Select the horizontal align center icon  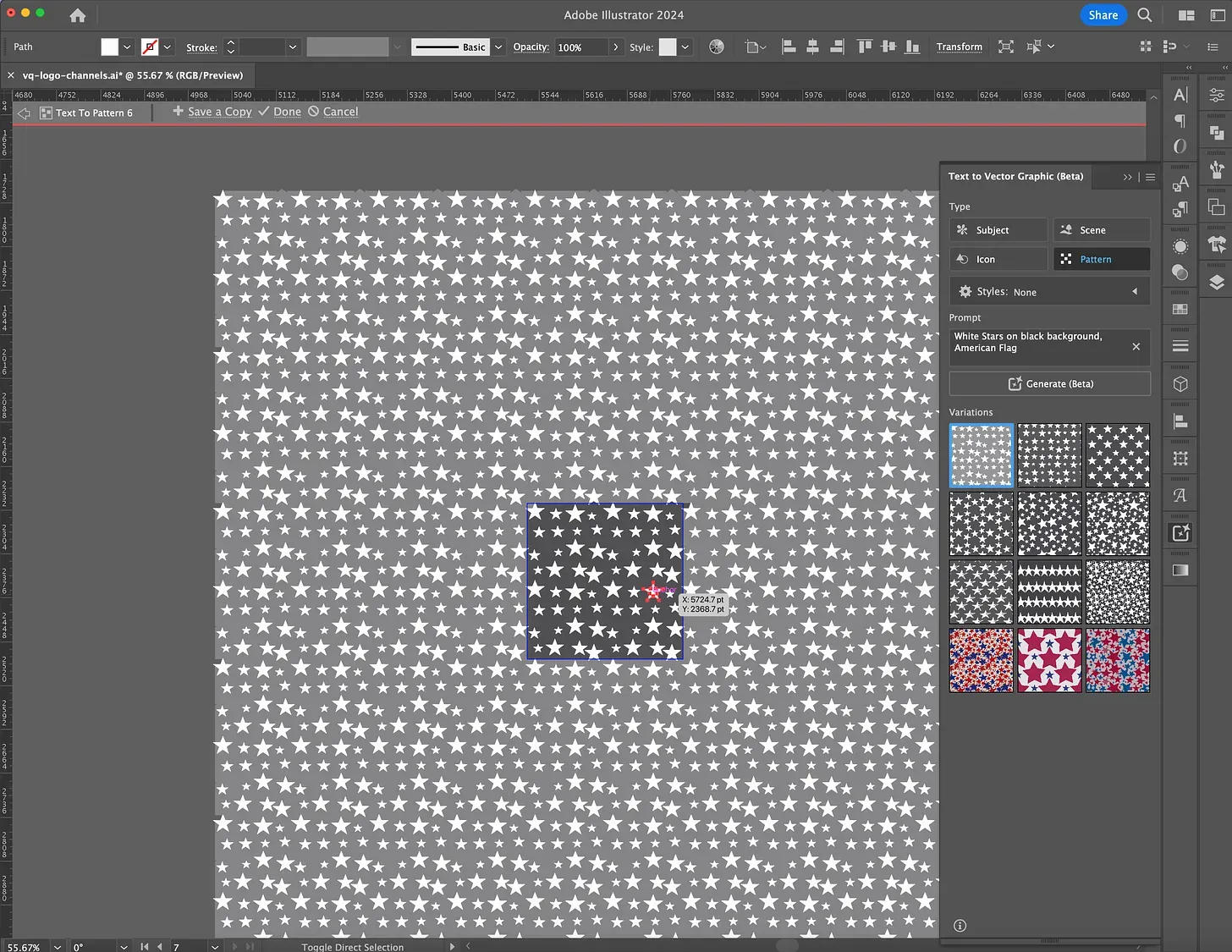click(x=812, y=47)
